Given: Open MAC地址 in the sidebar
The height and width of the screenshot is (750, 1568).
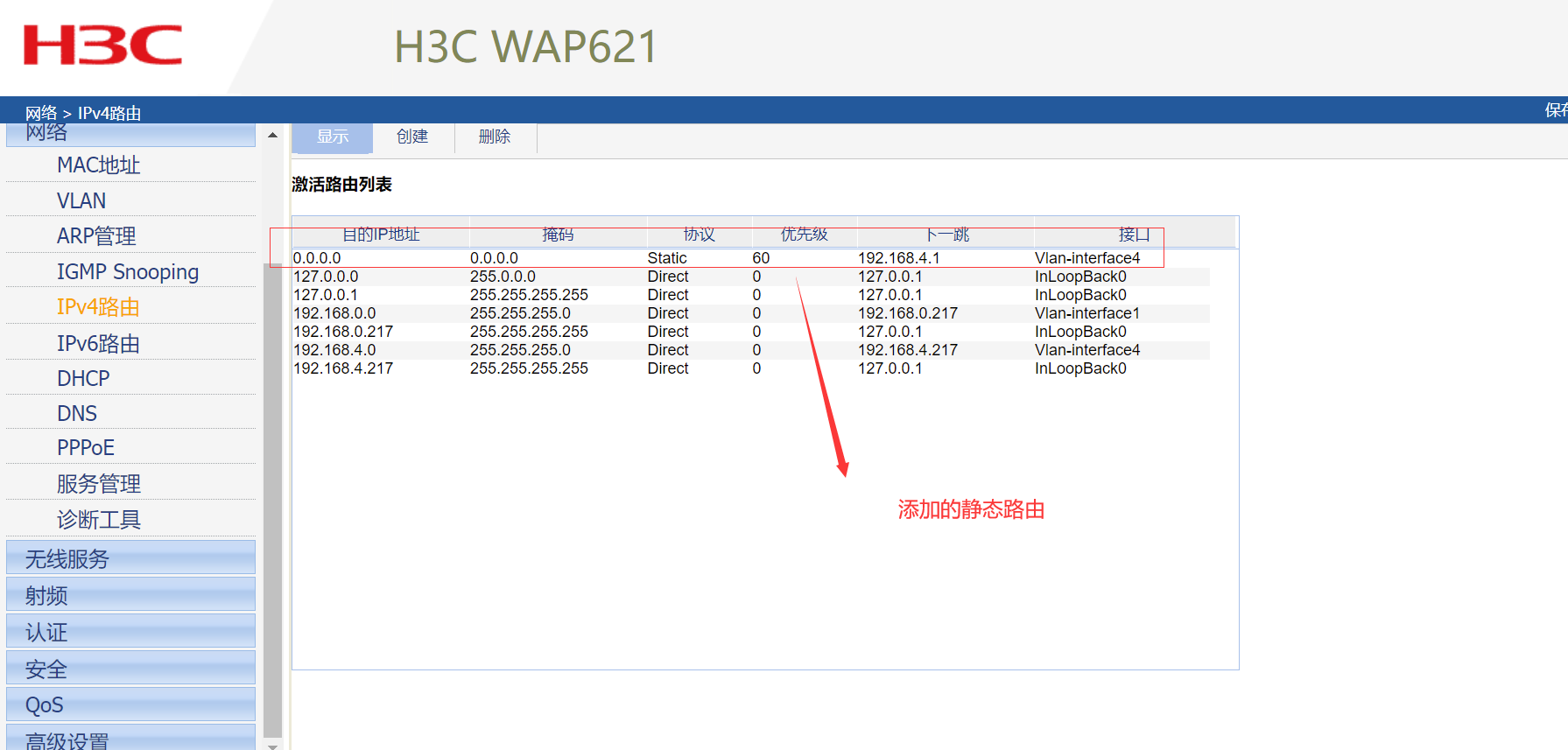Looking at the screenshot, I should 99,165.
